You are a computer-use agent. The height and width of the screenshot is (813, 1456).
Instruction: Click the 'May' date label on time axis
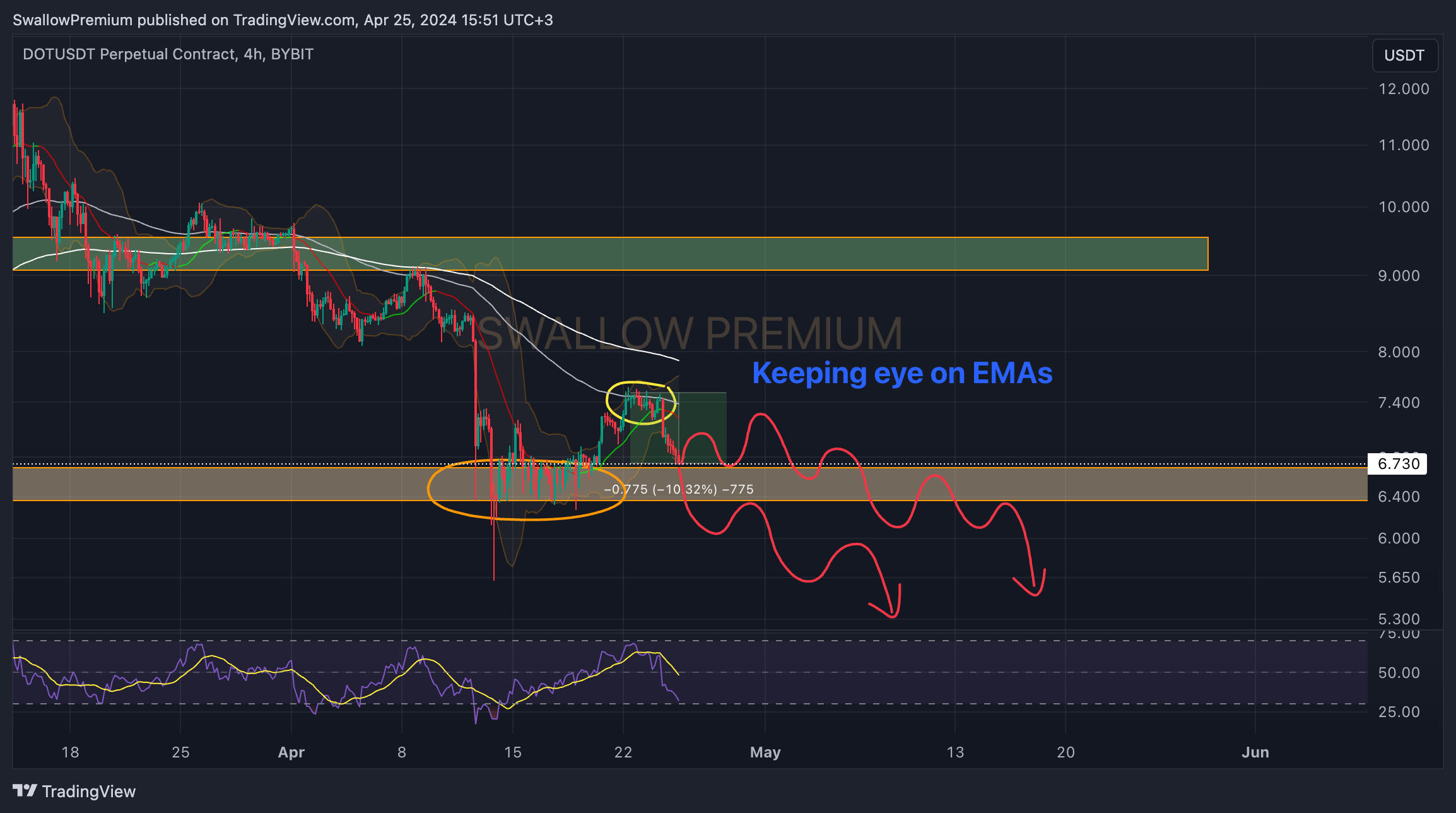(765, 752)
